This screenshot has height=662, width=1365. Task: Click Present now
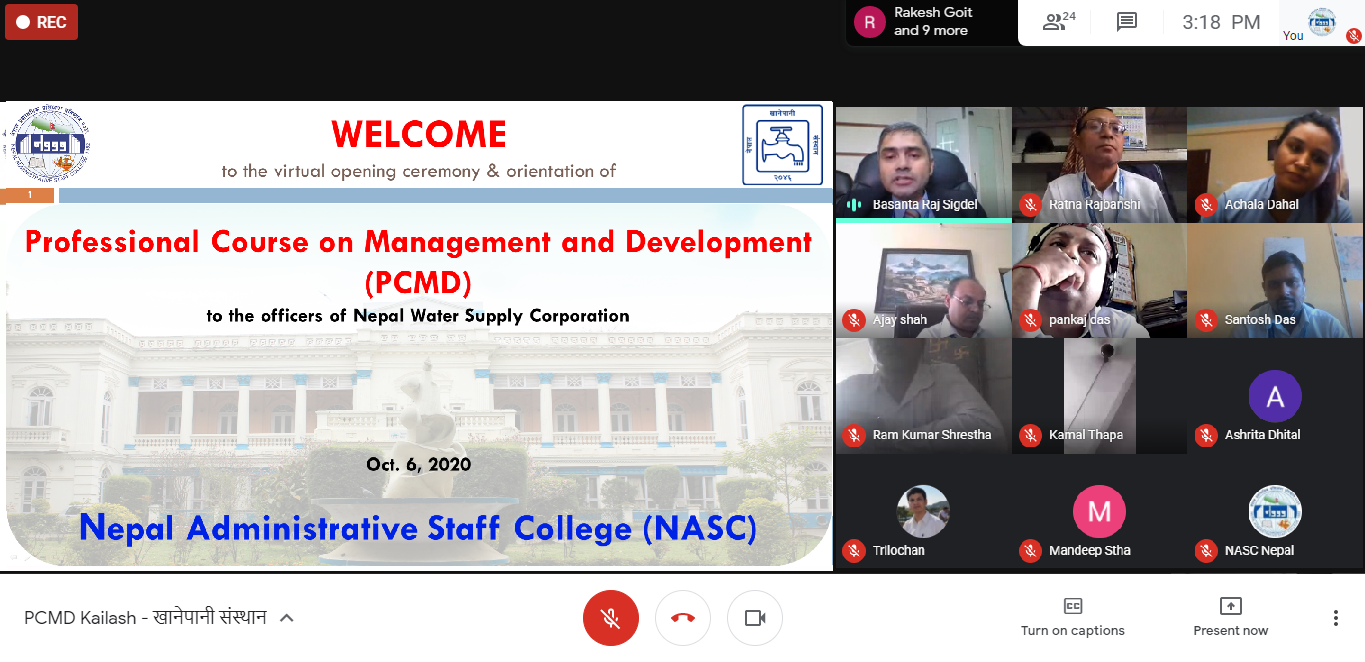pos(1230,617)
